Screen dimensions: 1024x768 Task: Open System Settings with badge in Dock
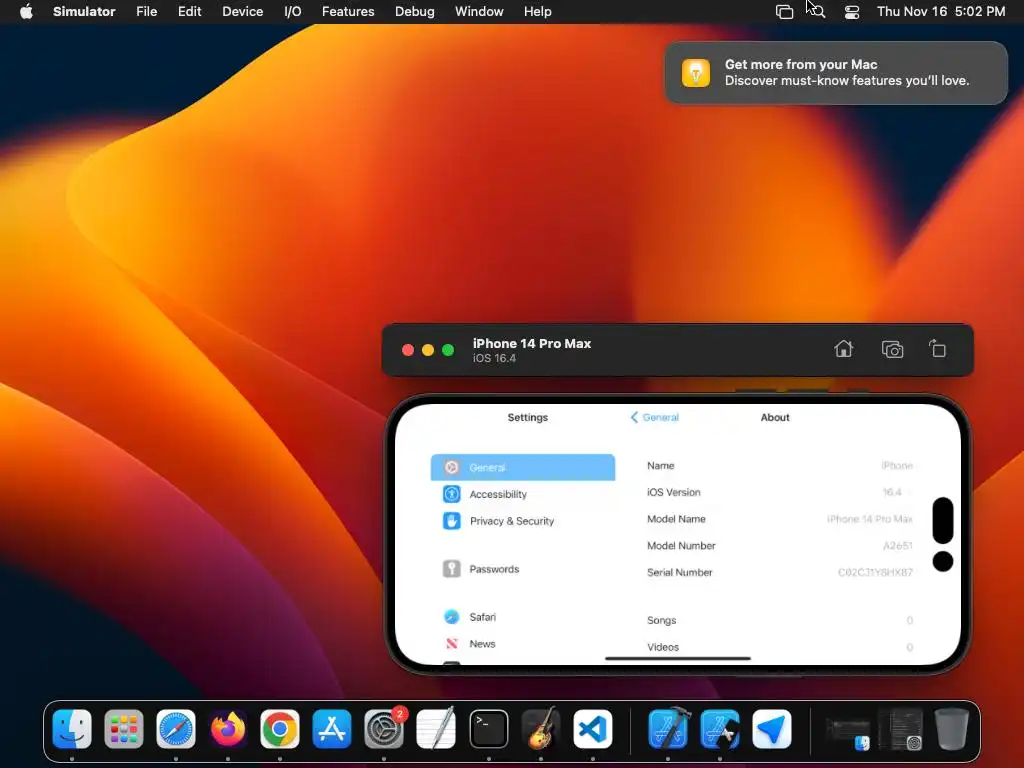click(384, 729)
